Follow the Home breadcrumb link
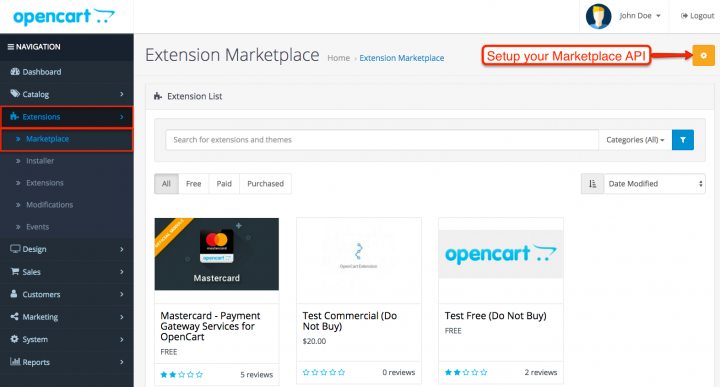This screenshot has height=387, width=720. tap(338, 58)
